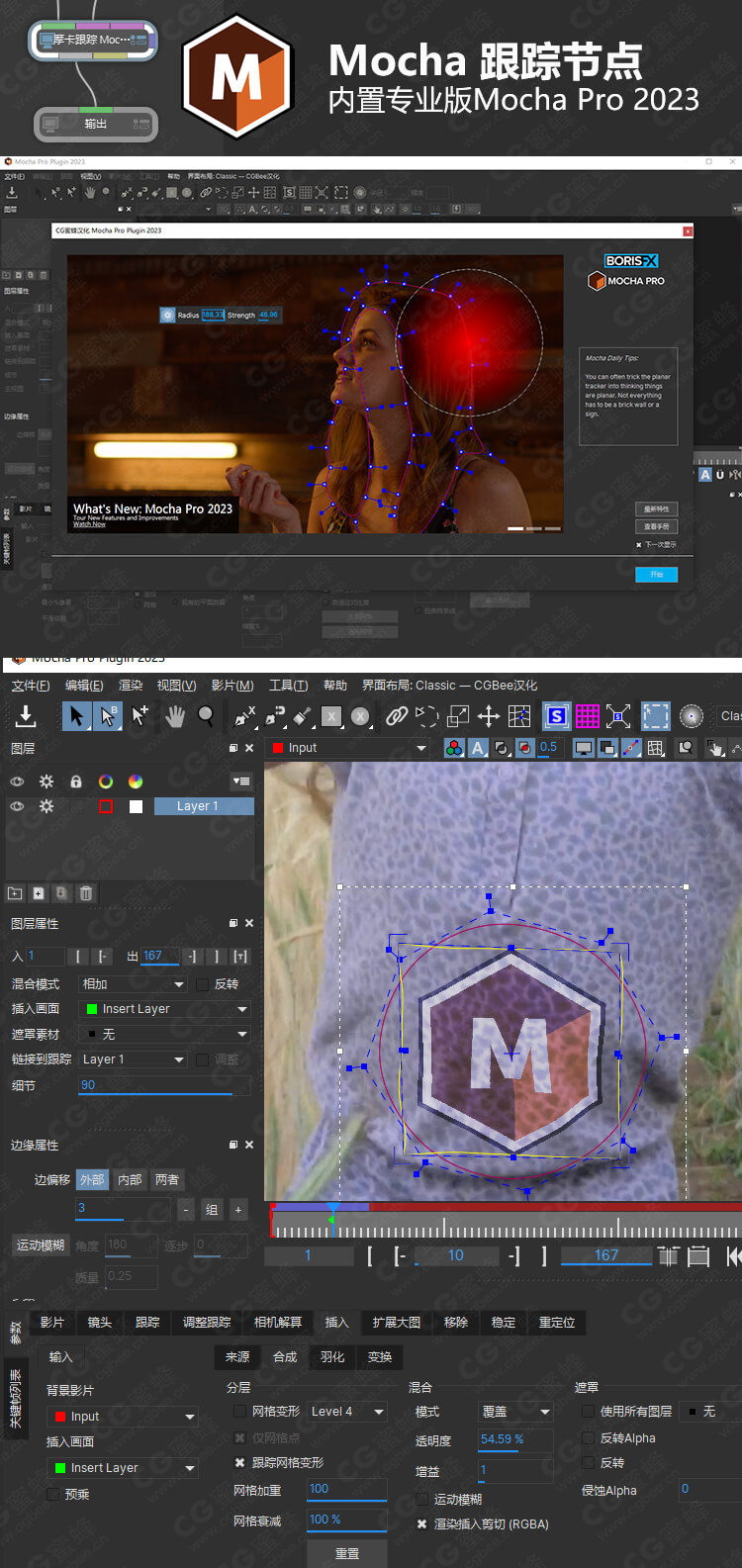The height and width of the screenshot is (1568, 742).
Task: Select the X-spline pen tool
Action: pos(244,716)
